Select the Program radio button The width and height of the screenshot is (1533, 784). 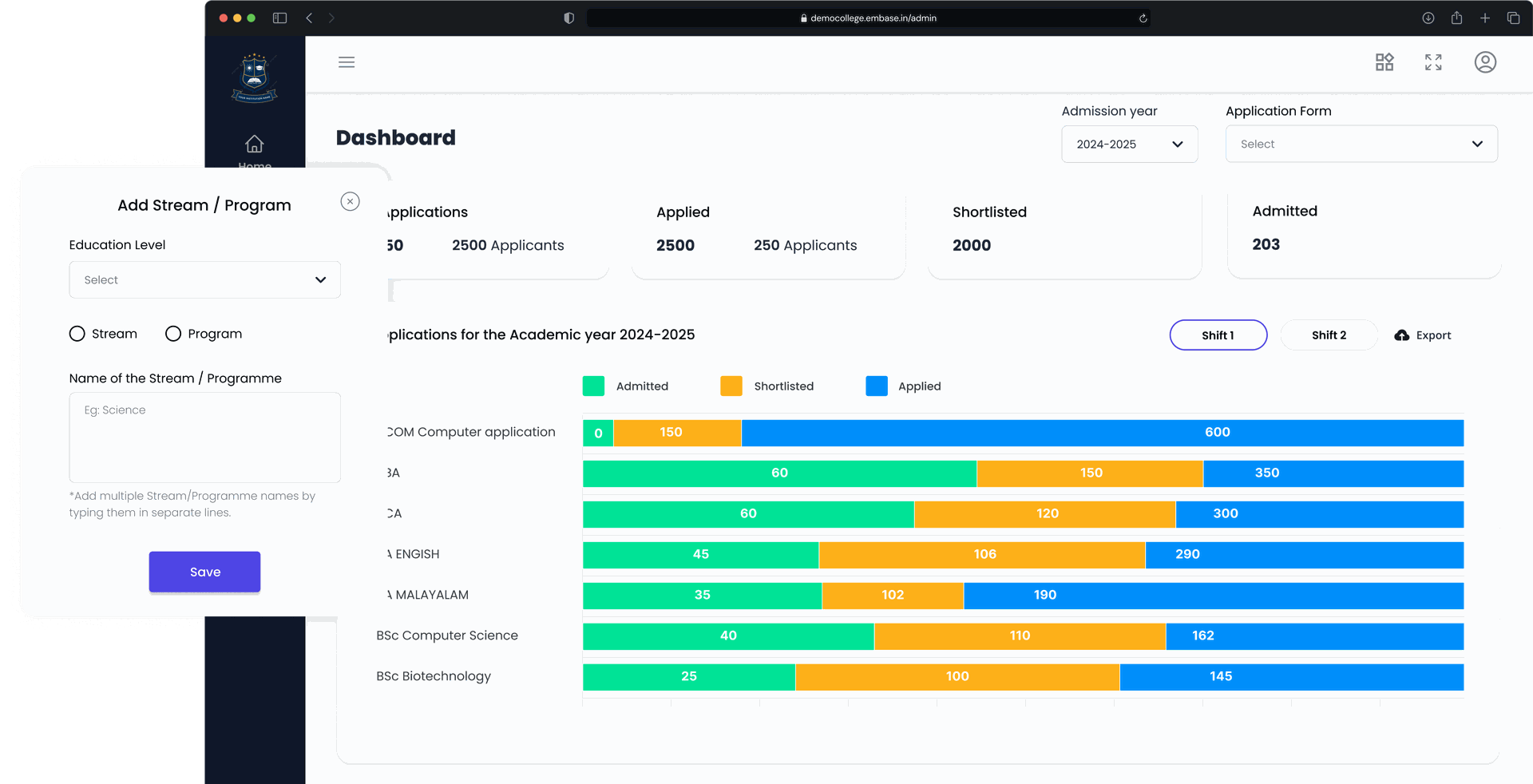click(173, 334)
